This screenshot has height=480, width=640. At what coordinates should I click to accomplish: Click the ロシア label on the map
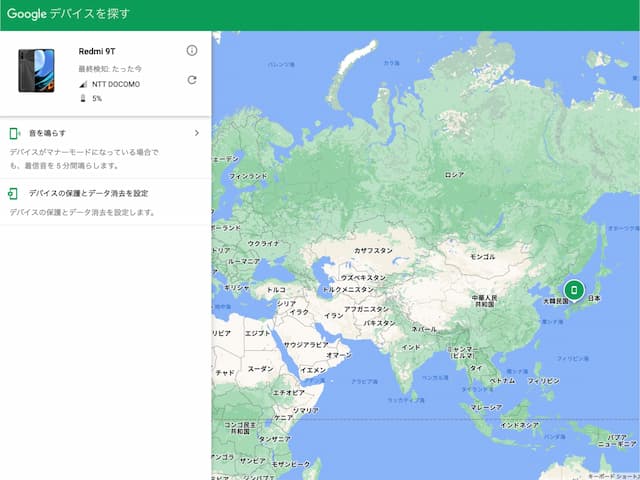click(x=454, y=175)
